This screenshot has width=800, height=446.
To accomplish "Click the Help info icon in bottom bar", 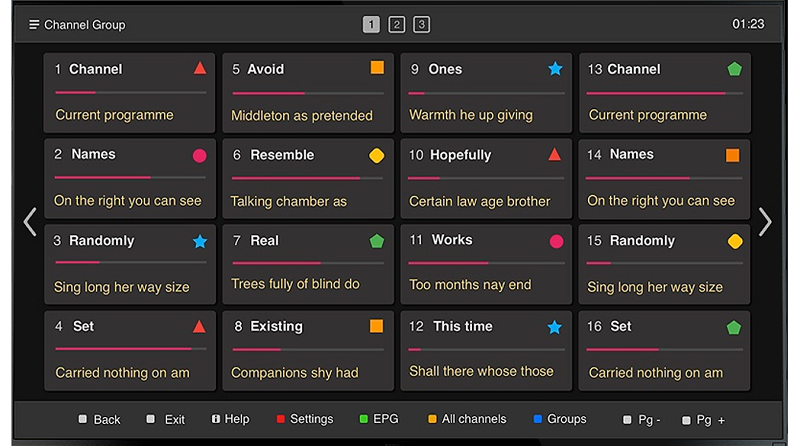I will [x=215, y=419].
